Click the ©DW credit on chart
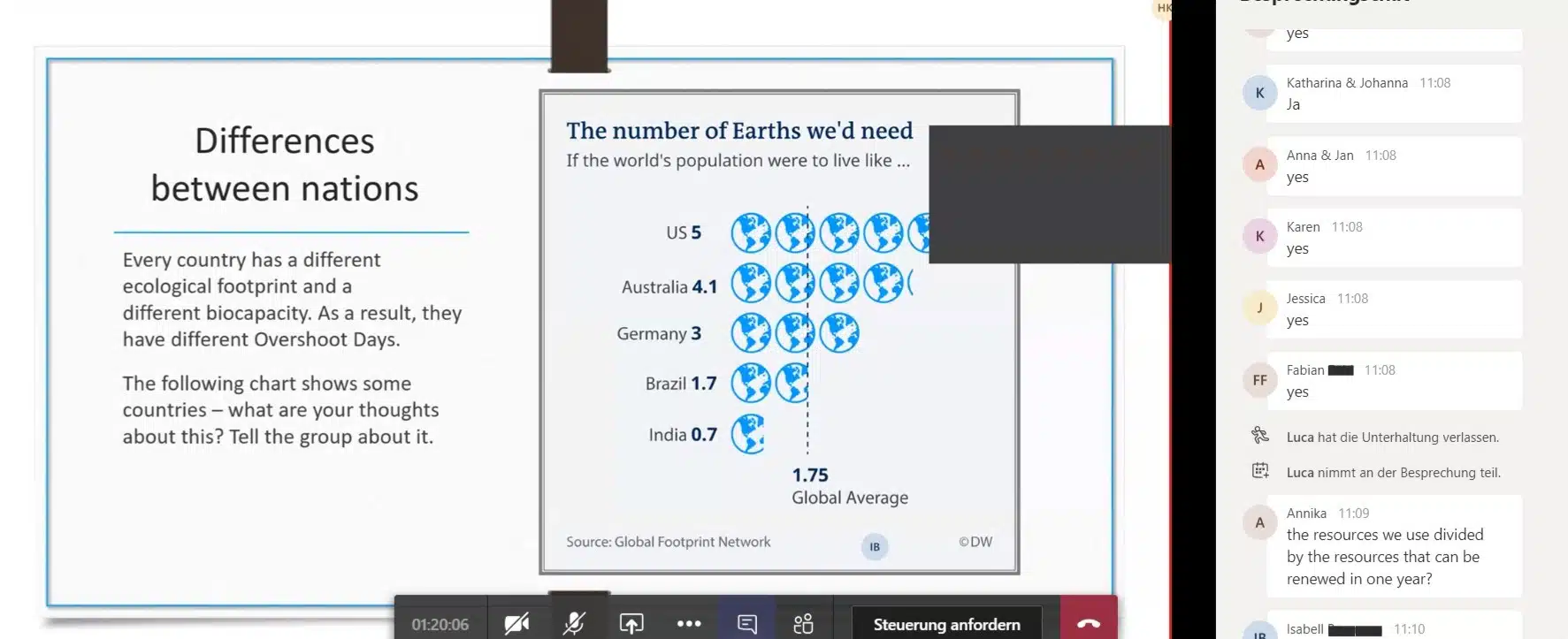 pos(975,542)
